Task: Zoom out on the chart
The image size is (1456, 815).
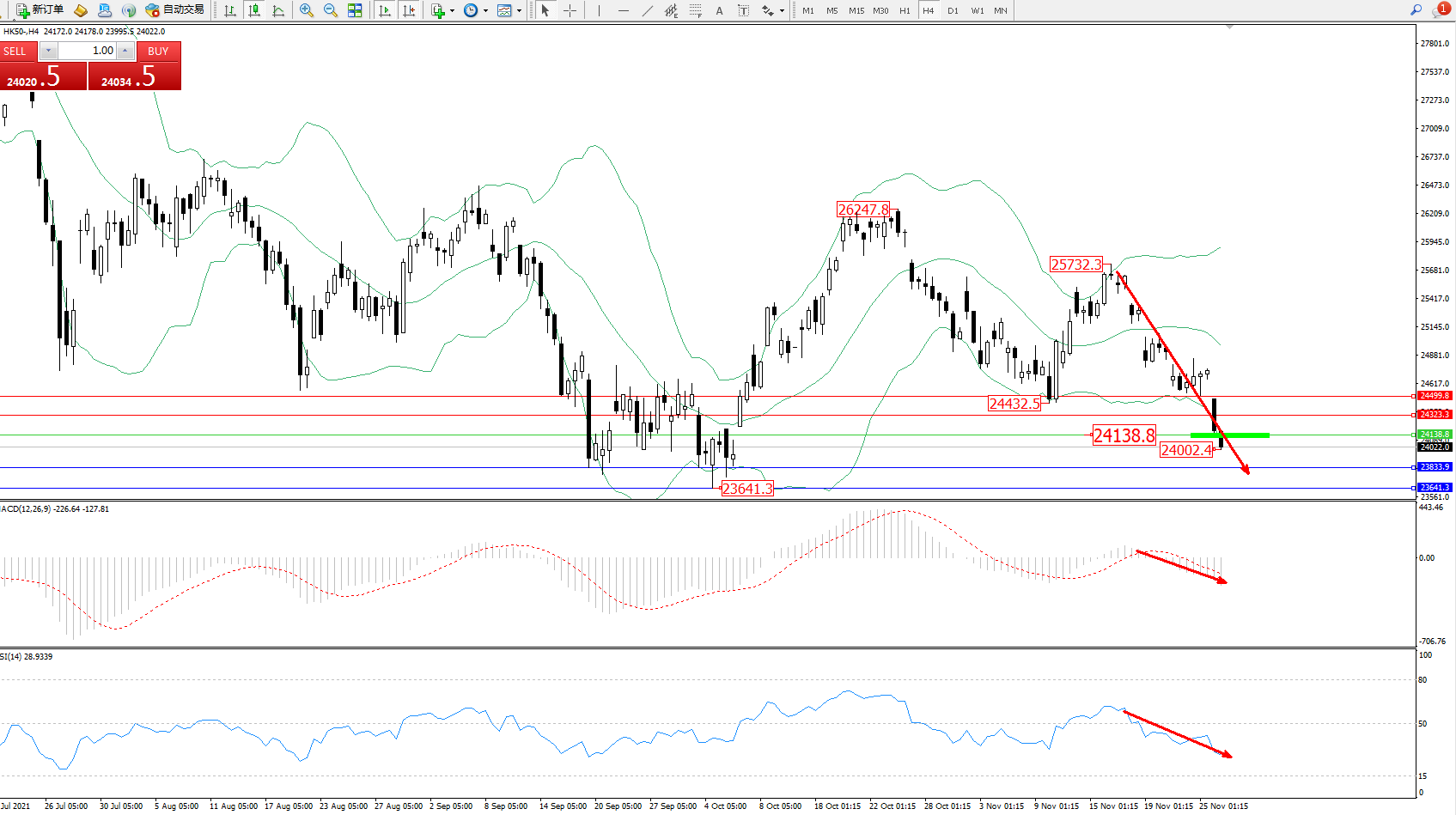Action: tap(331, 10)
